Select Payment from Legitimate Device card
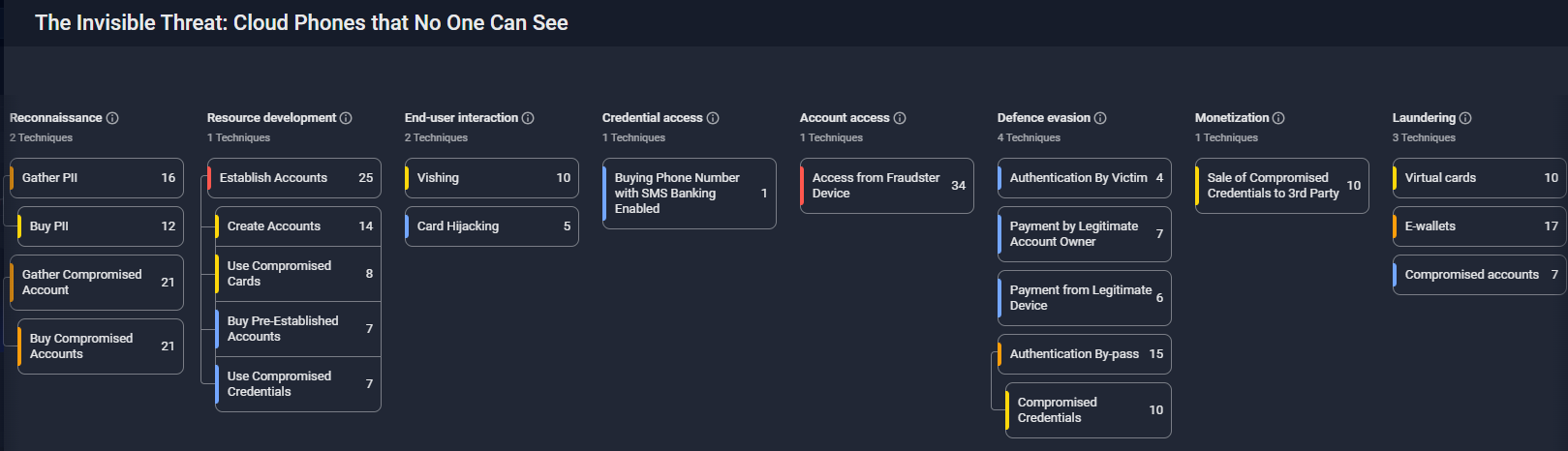This screenshot has width=1568, height=451. click(x=1085, y=298)
